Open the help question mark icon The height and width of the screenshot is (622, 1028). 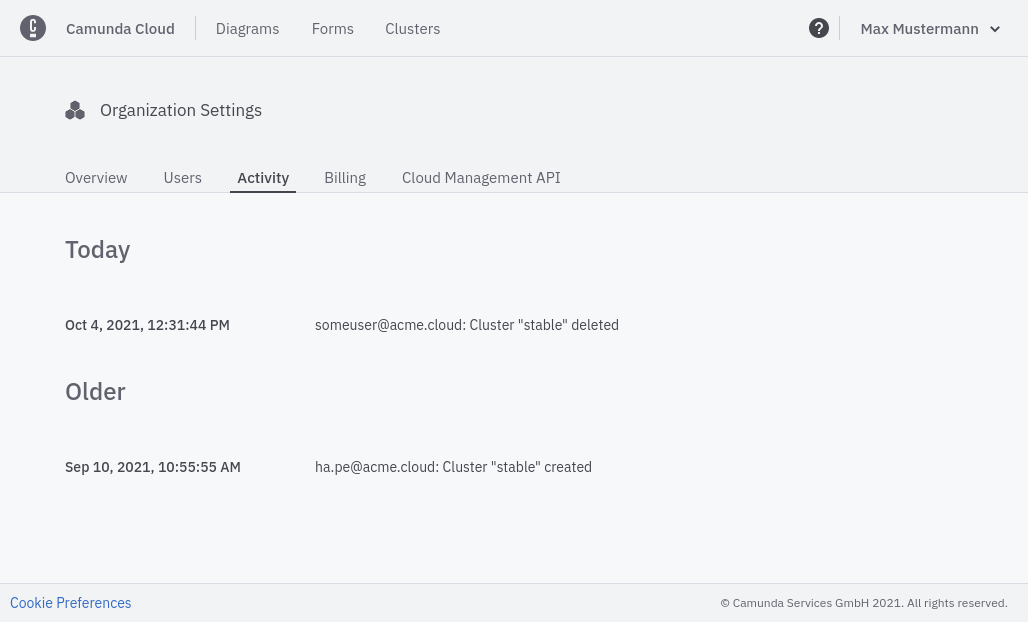(818, 28)
